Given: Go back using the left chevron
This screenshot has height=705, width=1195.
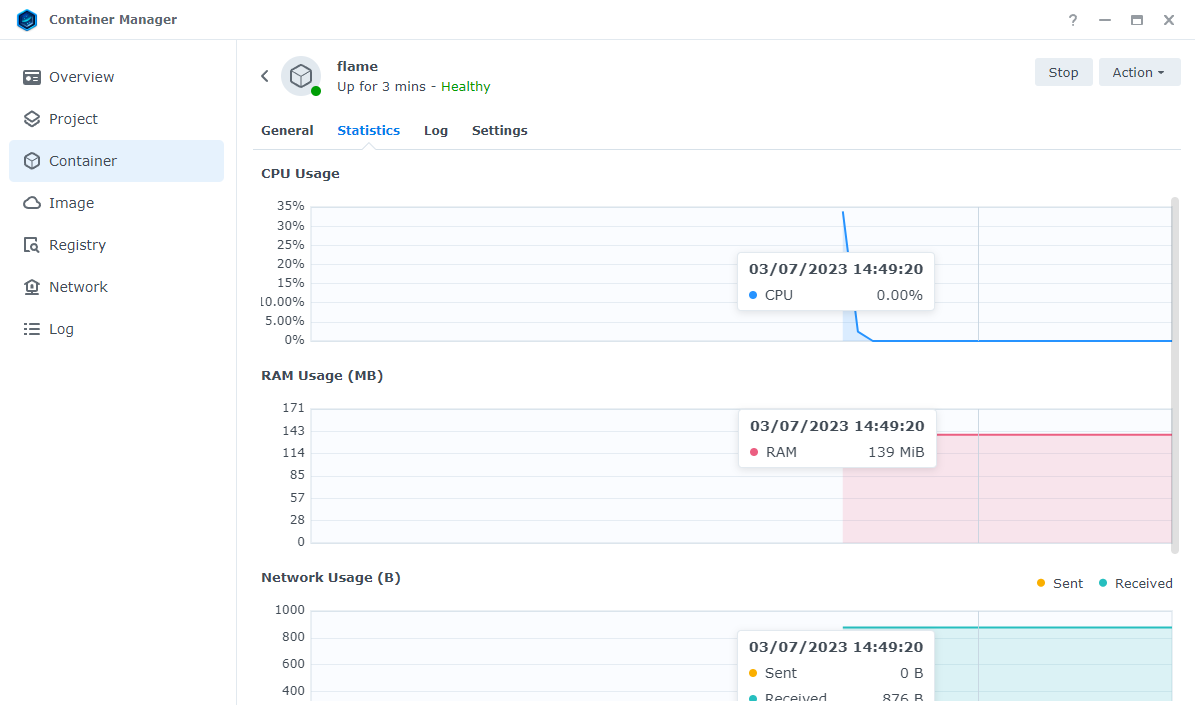Looking at the screenshot, I should point(264,75).
